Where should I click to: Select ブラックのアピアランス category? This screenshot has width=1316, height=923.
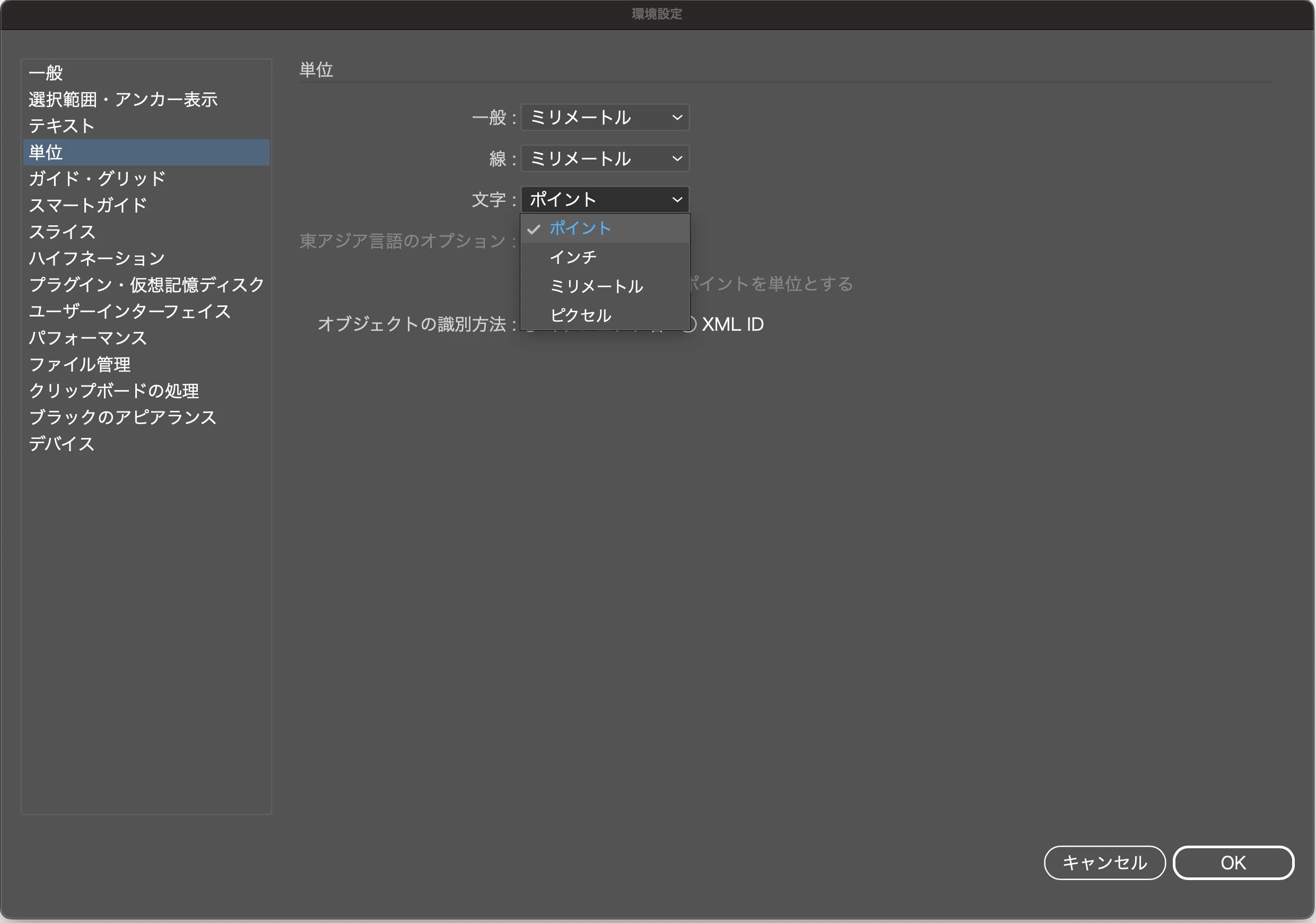click(123, 417)
